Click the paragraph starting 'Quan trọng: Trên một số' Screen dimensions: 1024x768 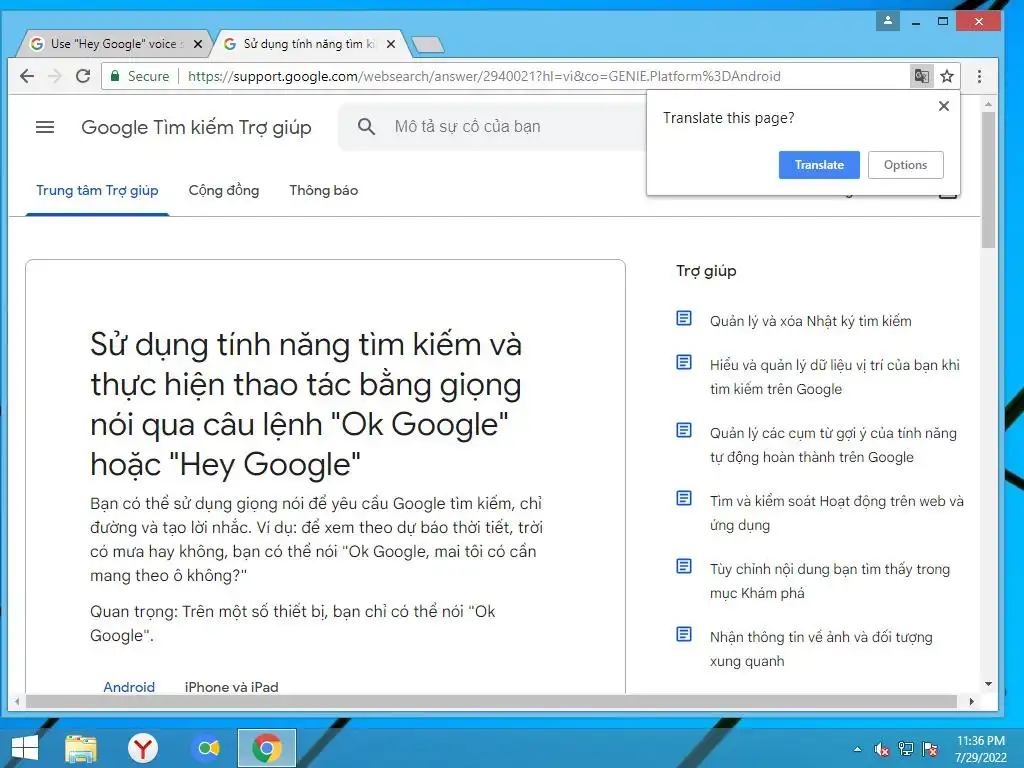tap(293, 623)
